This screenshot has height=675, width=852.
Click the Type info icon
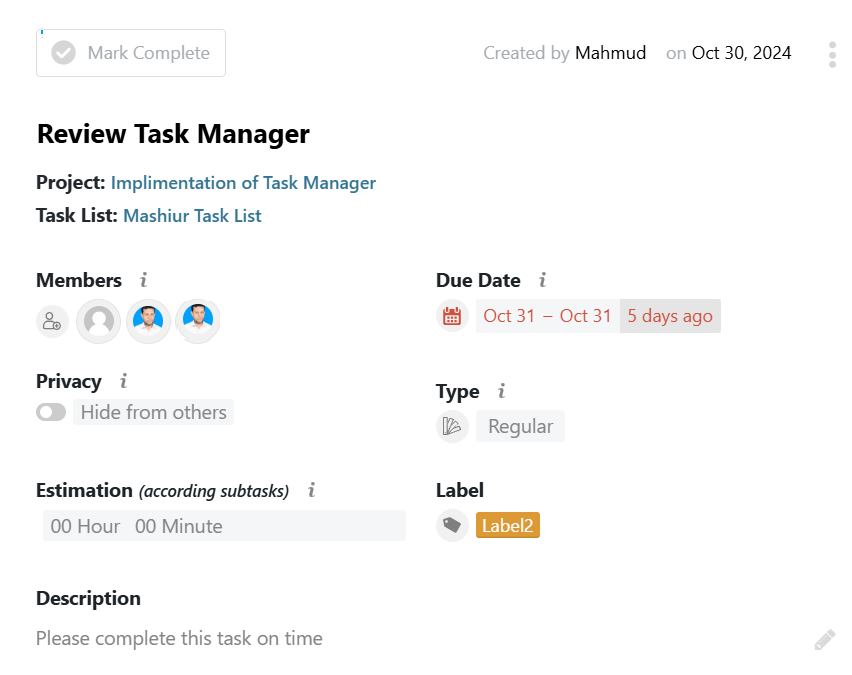pos(500,391)
